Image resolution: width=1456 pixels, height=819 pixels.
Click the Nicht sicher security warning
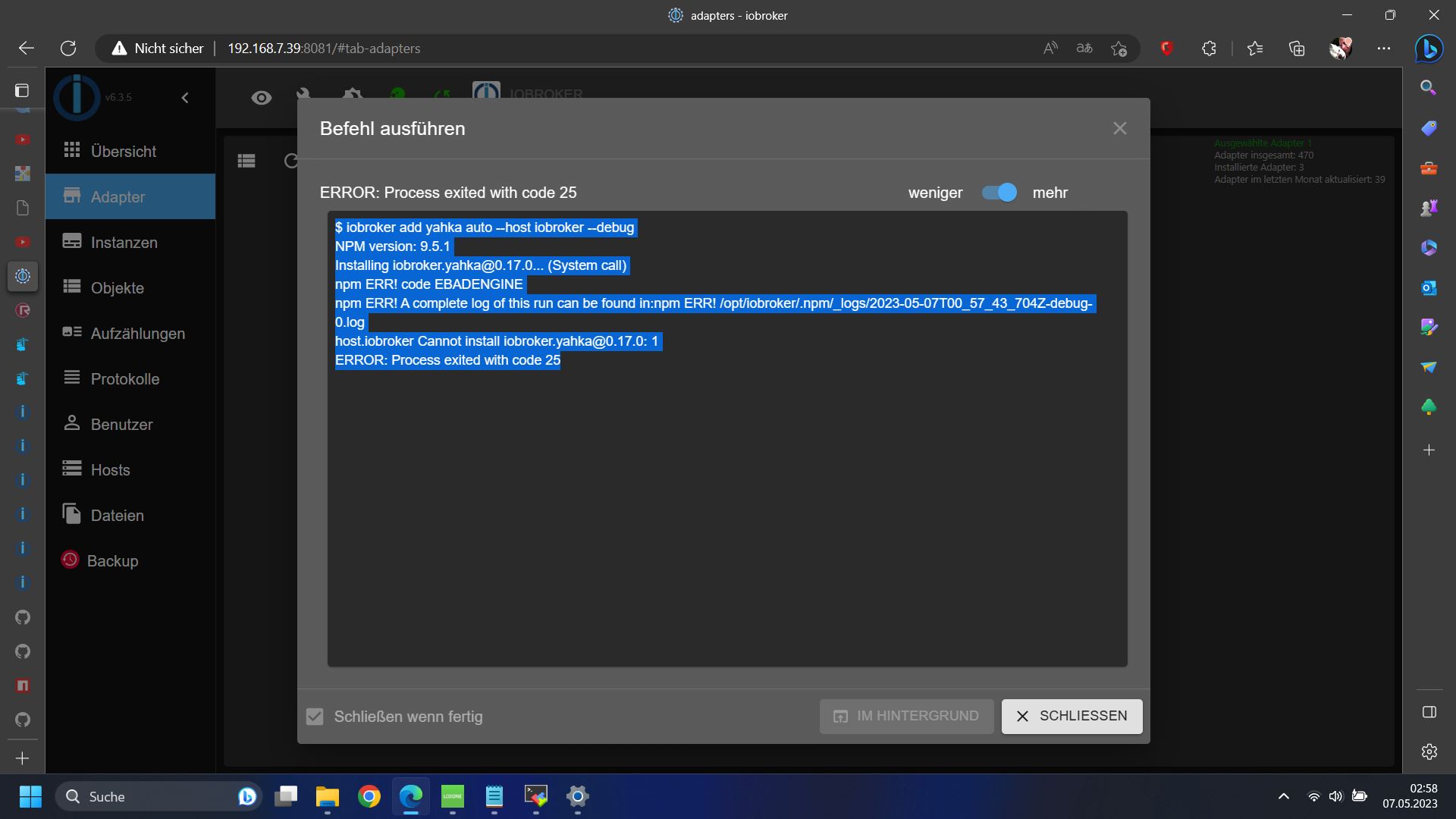click(x=158, y=49)
